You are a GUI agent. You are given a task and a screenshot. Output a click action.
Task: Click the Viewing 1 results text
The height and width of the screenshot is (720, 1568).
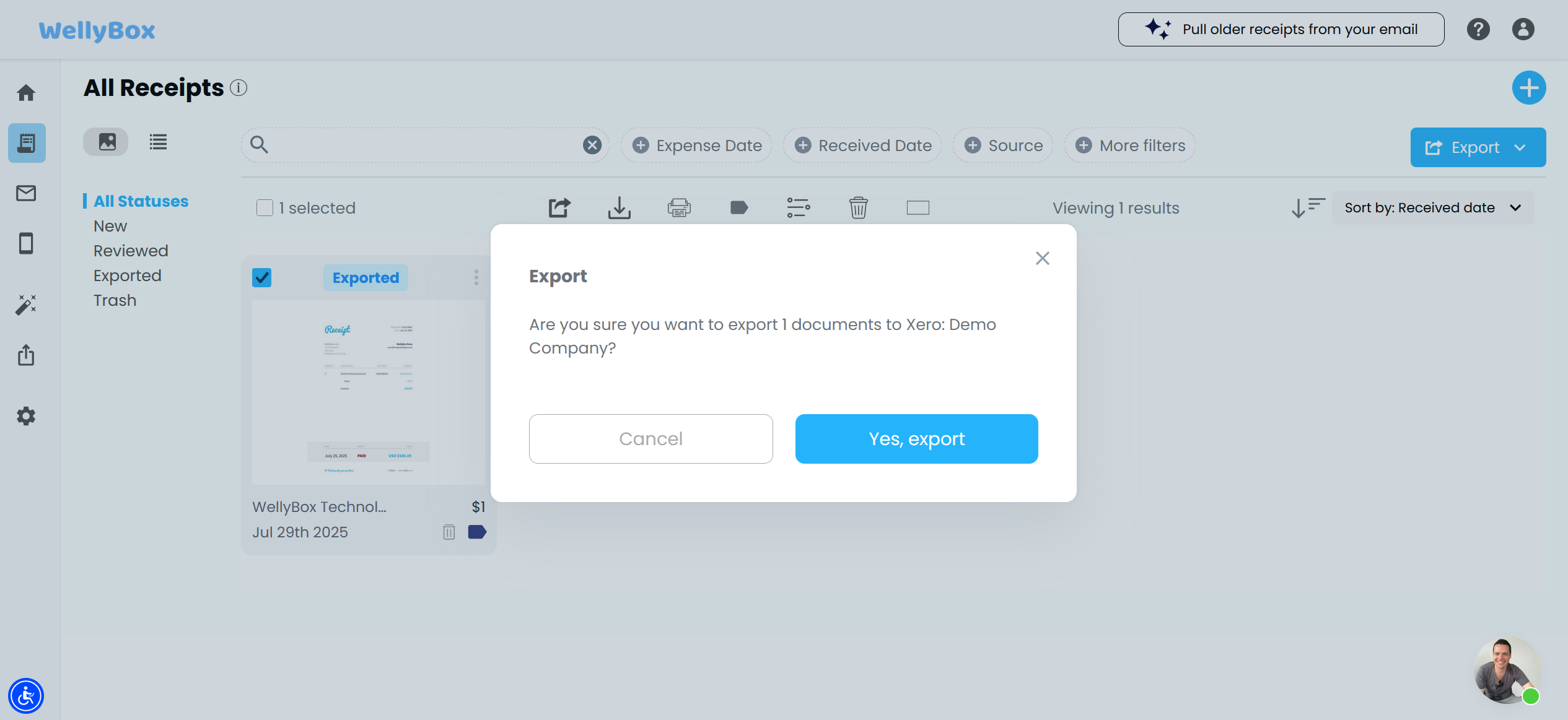1116,208
